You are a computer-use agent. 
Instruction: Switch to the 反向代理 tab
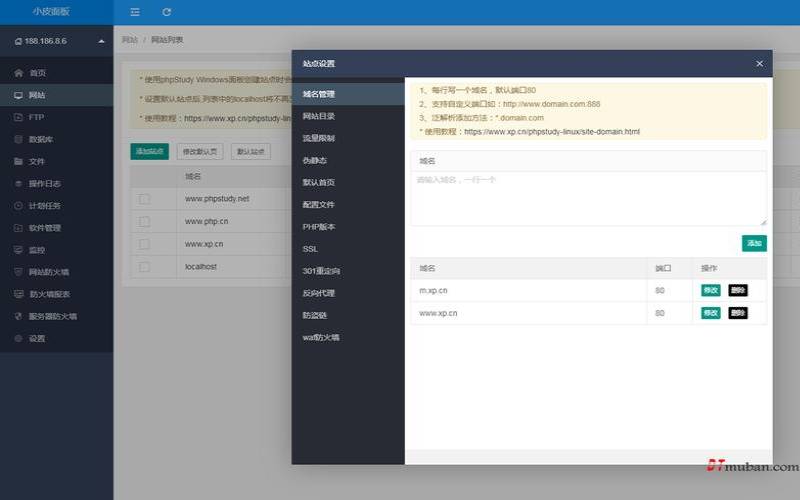click(x=348, y=293)
